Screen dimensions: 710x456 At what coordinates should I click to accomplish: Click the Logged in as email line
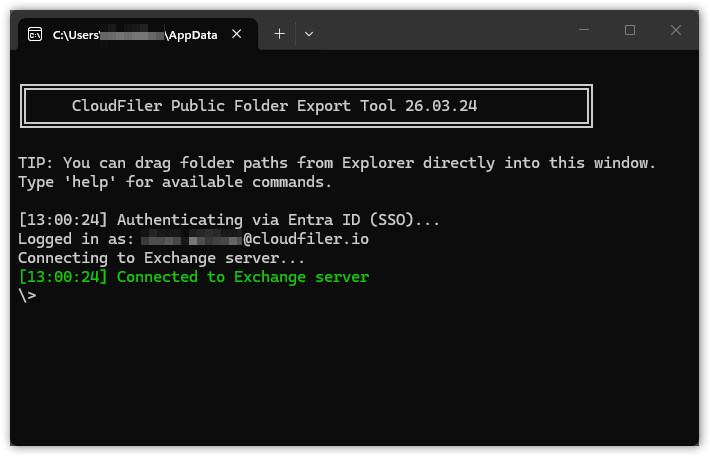pyautogui.click(x=200, y=239)
